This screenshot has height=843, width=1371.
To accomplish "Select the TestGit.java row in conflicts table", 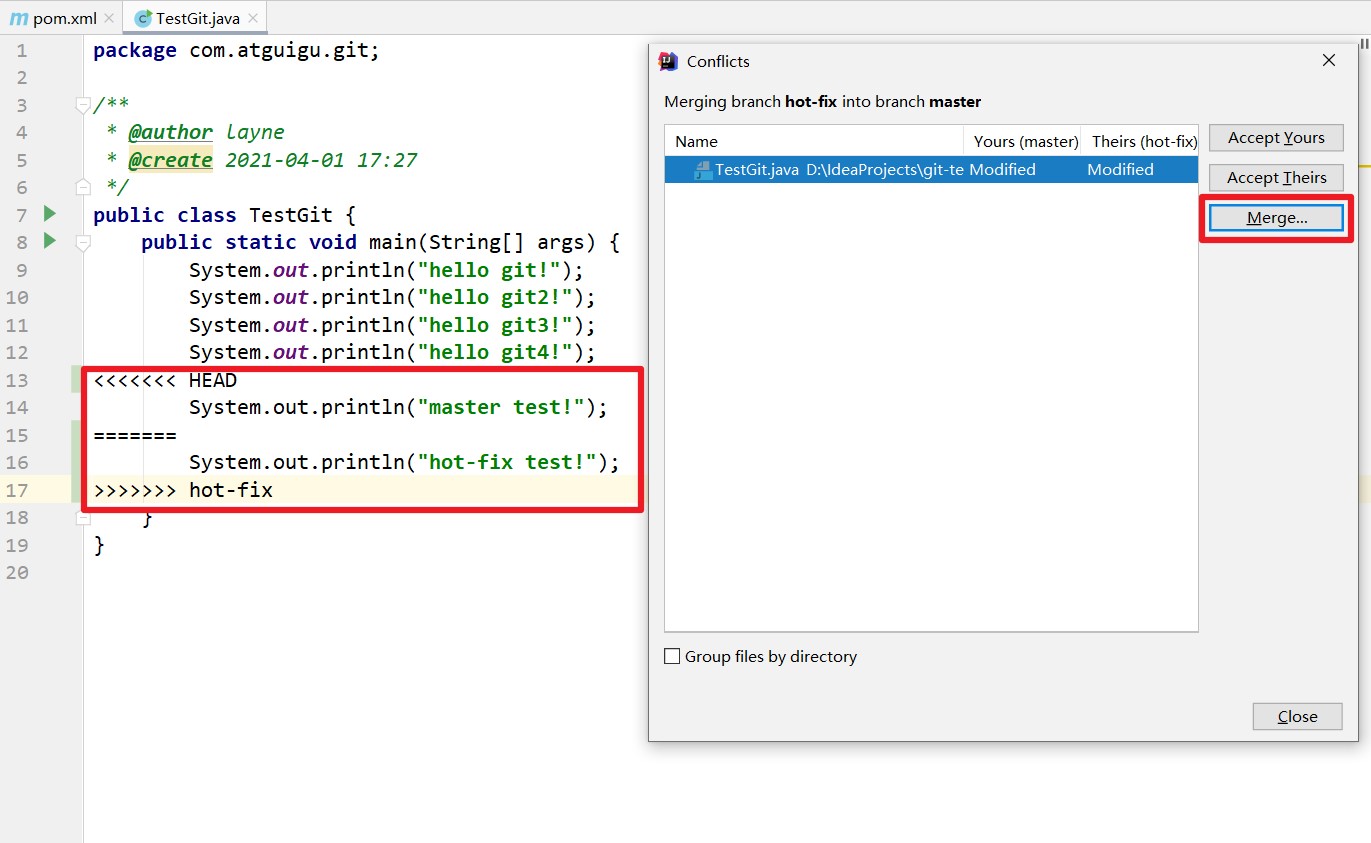I will 931,169.
